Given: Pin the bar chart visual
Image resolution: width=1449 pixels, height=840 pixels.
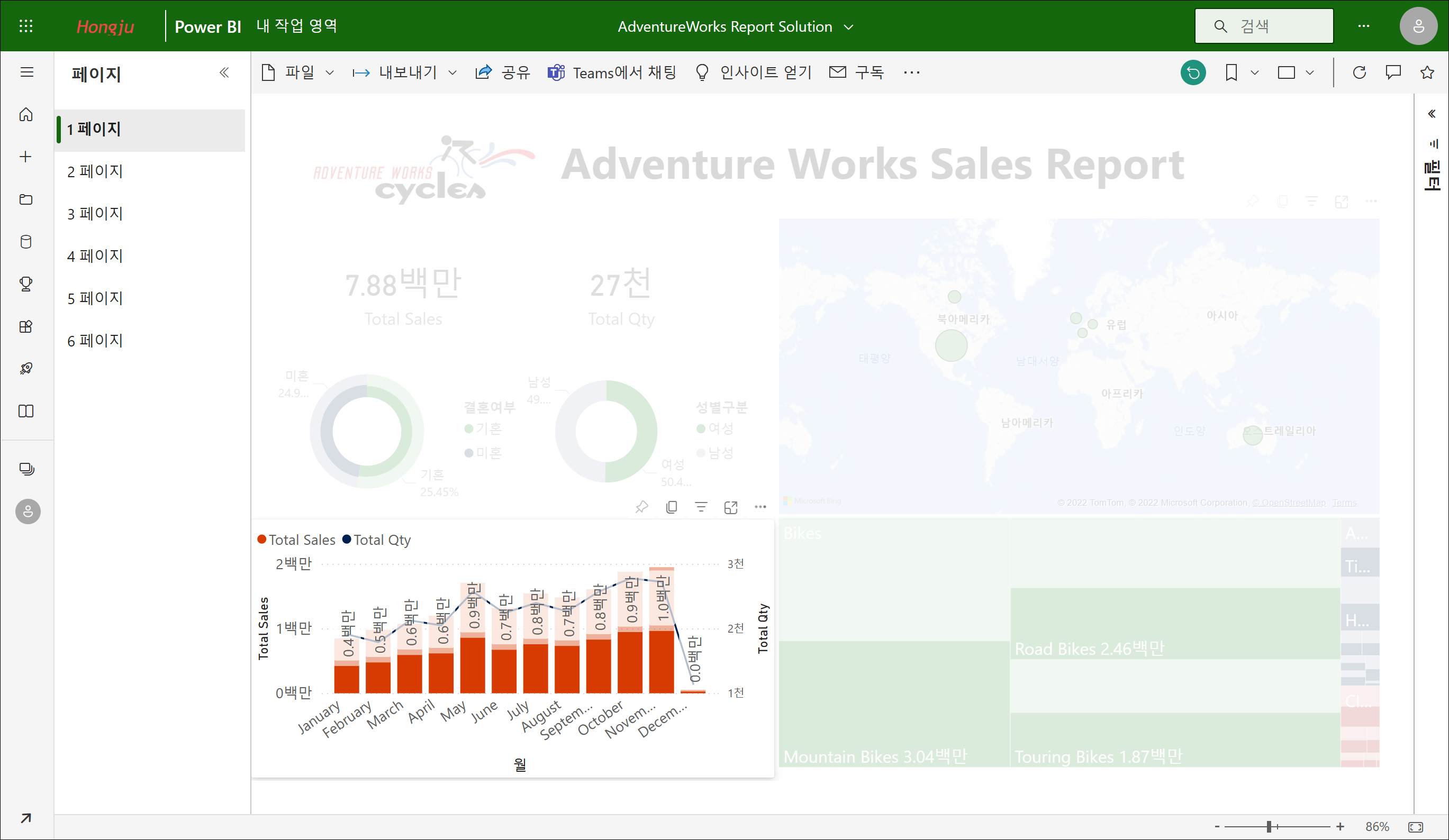Looking at the screenshot, I should click(641, 507).
